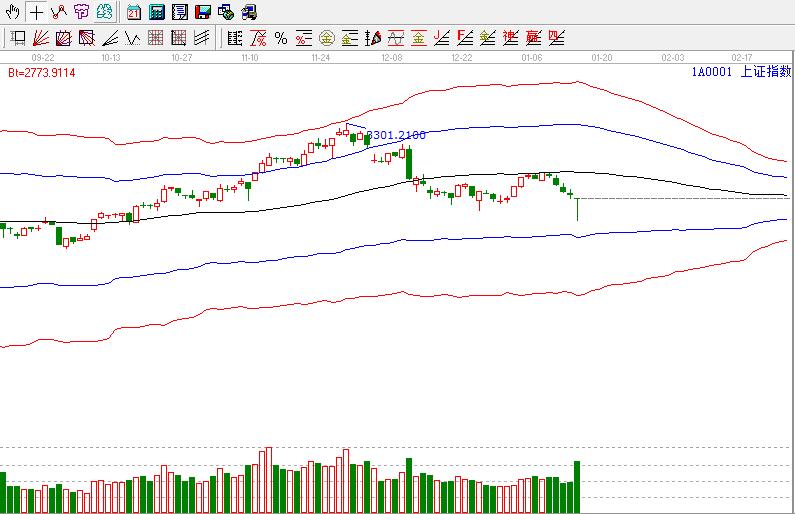Click the 1A0001 上证指数 label
The image size is (795, 514).
click(740, 72)
